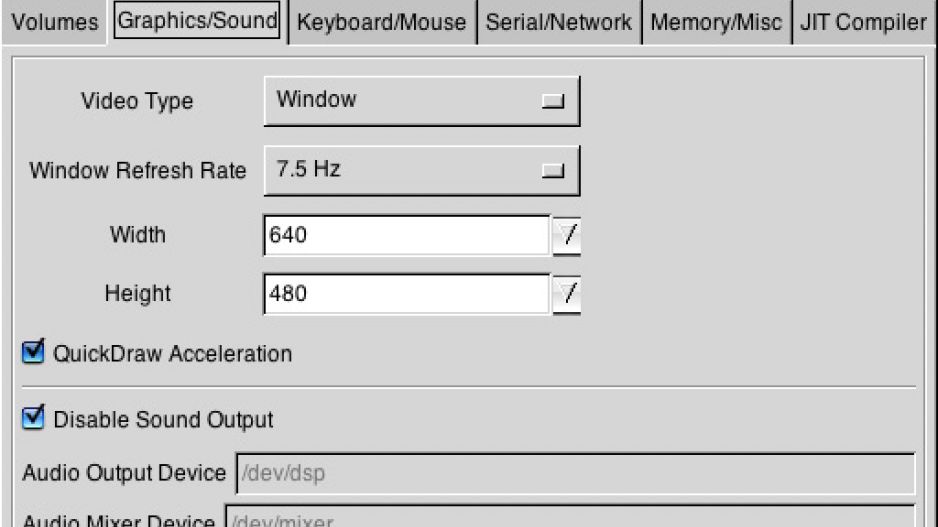Click the Audio Mixer Device field
Image resolution: width=938 pixels, height=527 pixels.
click(570, 516)
